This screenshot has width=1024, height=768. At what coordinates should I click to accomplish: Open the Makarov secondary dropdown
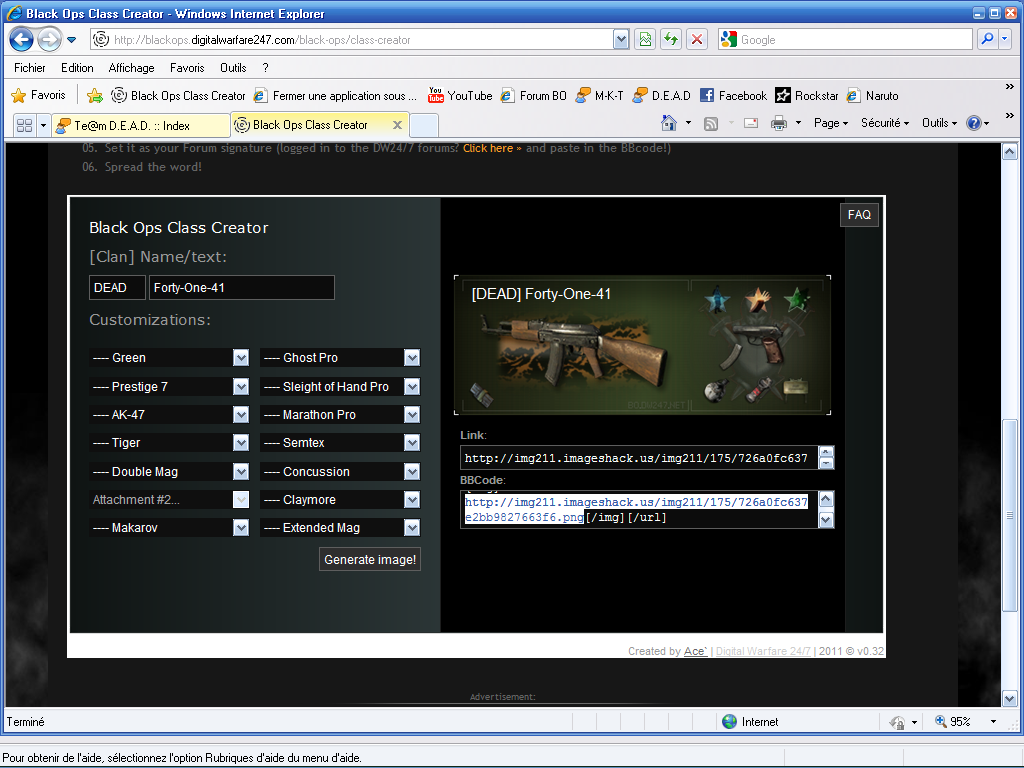click(x=169, y=528)
